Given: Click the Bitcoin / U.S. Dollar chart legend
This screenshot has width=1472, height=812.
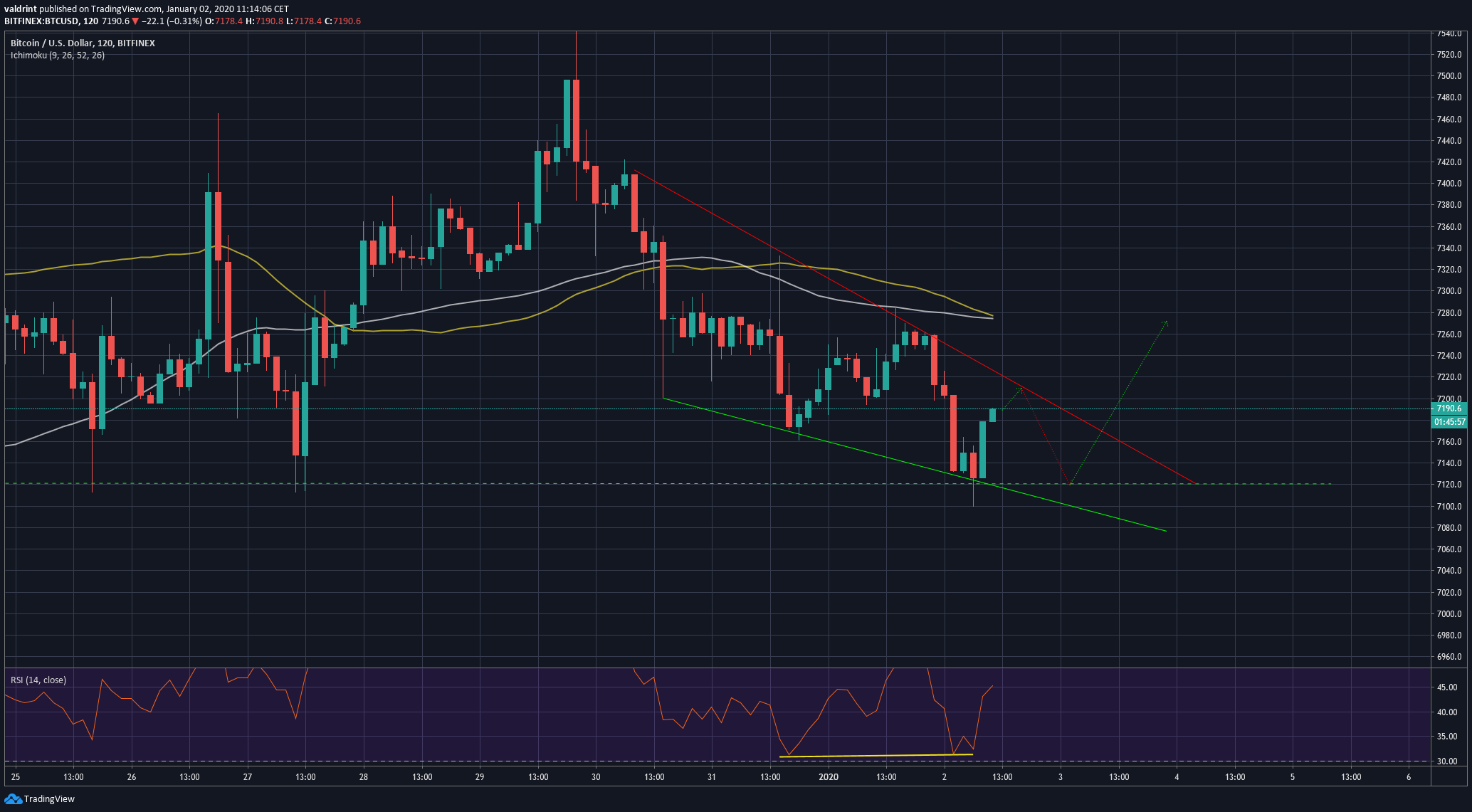Looking at the screenshot, I should tap(82, 43).
